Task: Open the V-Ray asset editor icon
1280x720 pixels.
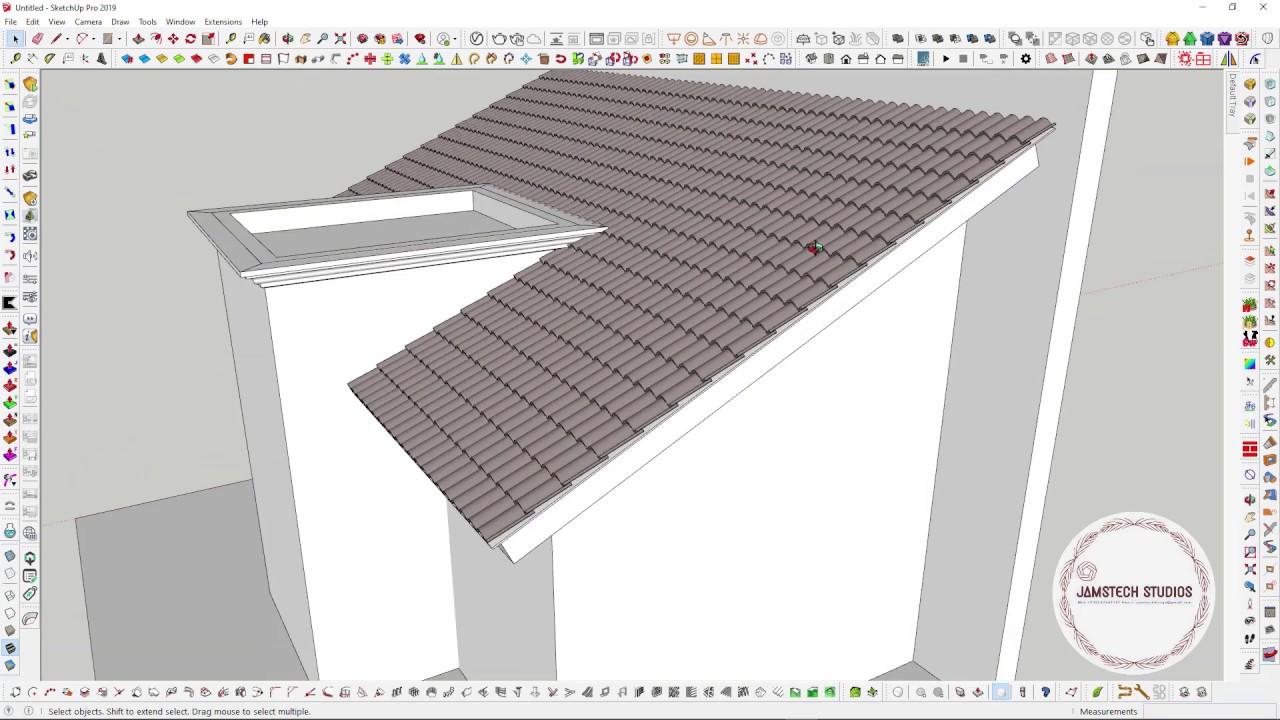Action: [477, 39]
